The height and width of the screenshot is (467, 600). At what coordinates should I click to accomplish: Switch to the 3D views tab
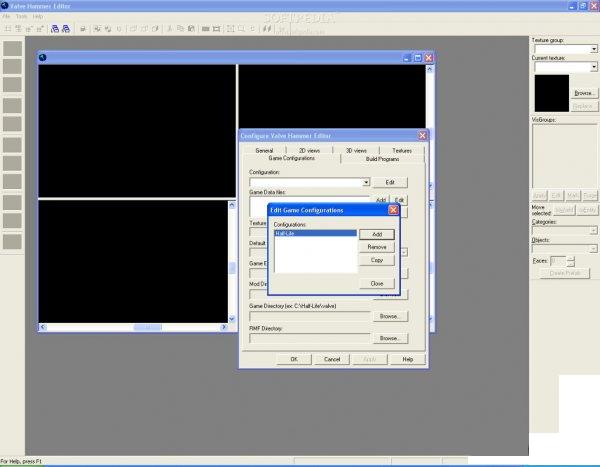(x=356, y=150)
